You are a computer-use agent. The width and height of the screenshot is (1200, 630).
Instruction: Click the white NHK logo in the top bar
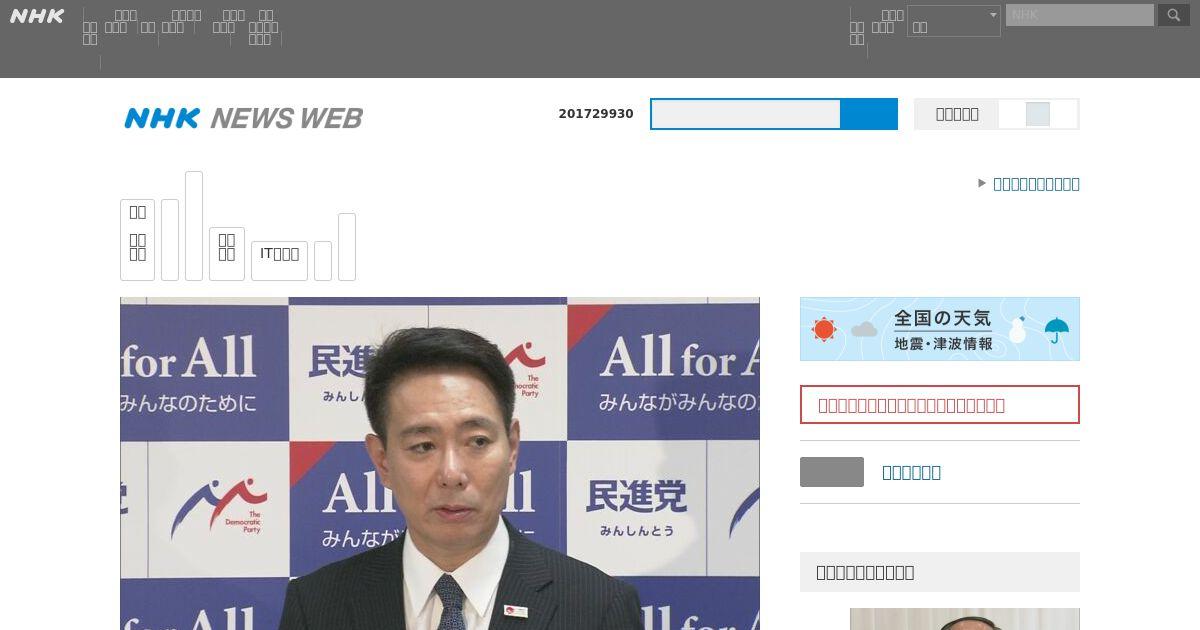click(37, 16)
